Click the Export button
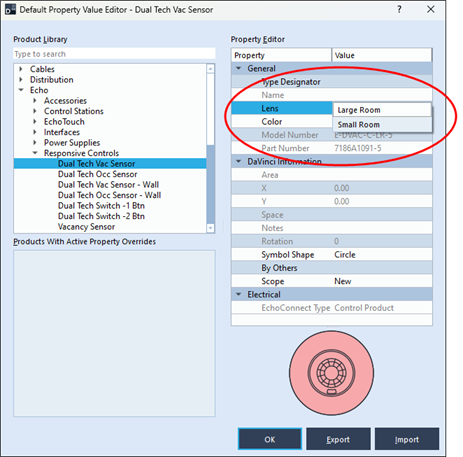The image size is (463, 457). pyautogui.click(x=338, y=439)
